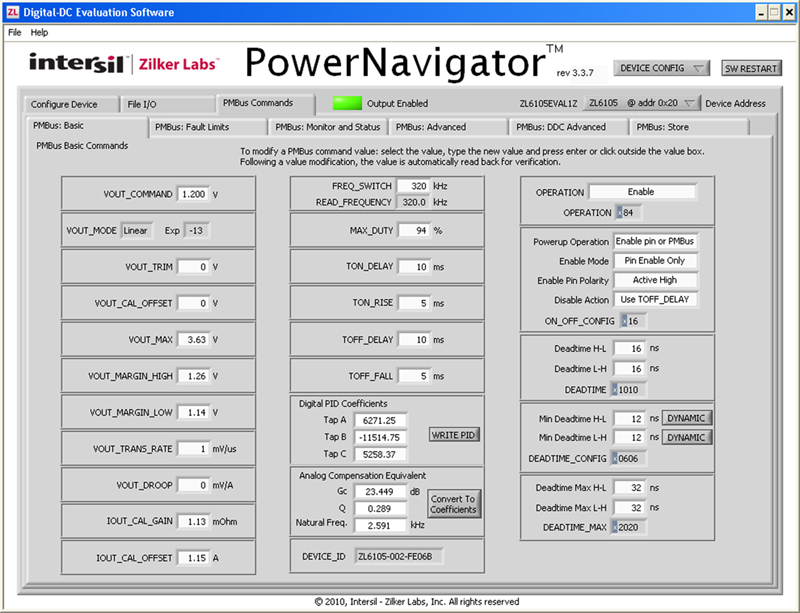Click the READ_FREQUENCY value 320.0
Screen dimensions: 800x613
click(414, 202)
